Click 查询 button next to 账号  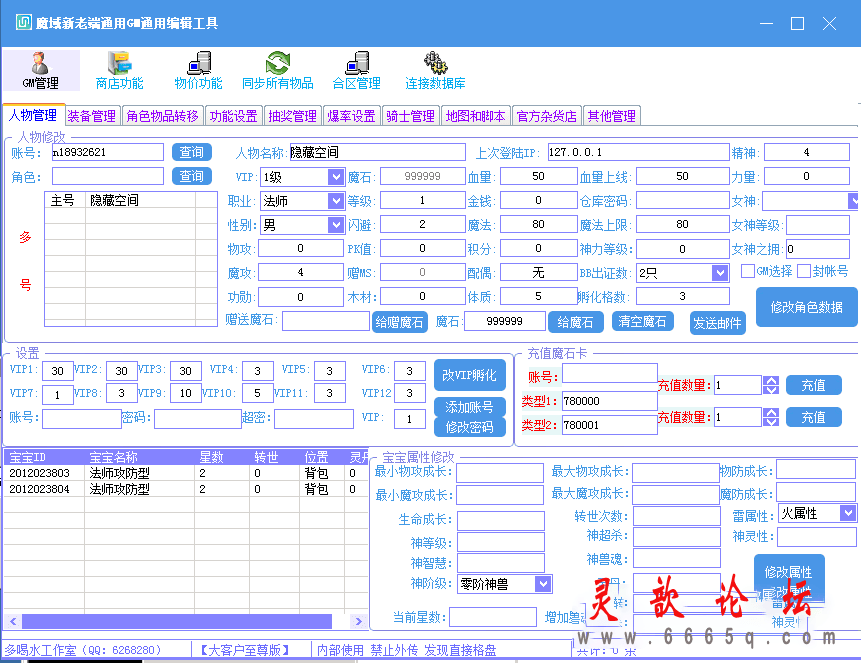tap(192, 152)
